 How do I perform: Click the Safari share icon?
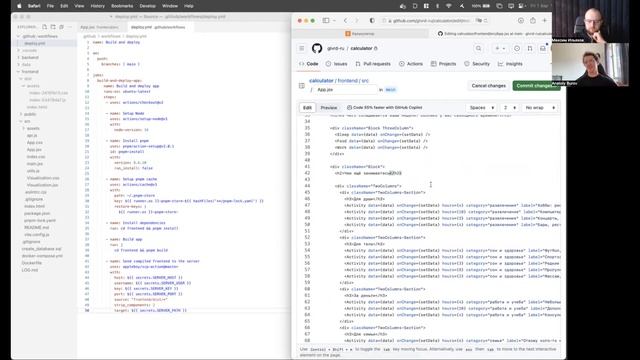[x=533, y=20]
